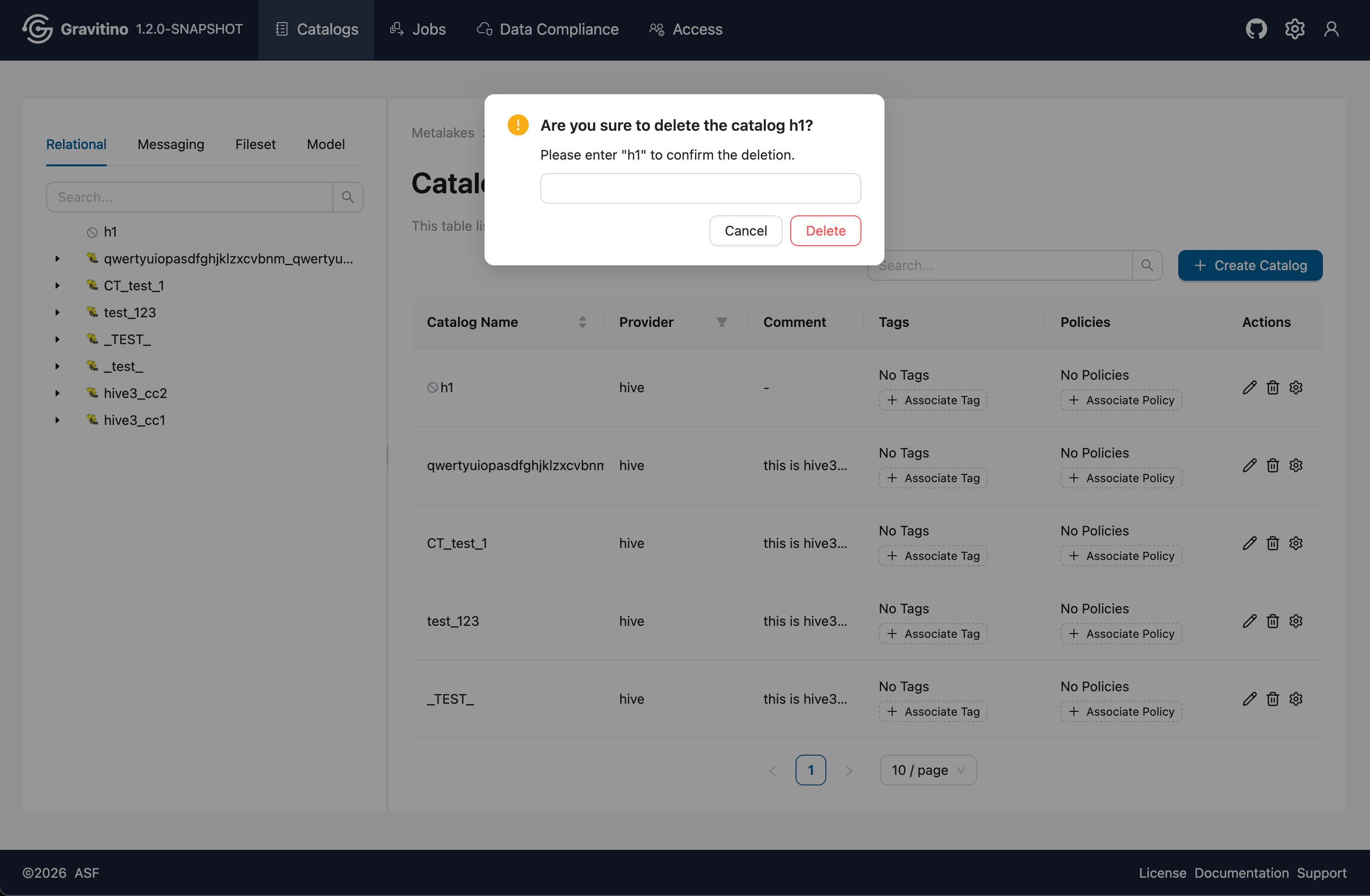This screenshot has height=896, width=1370.
Task: Open Provider column filter
Action: coord(721,322)
